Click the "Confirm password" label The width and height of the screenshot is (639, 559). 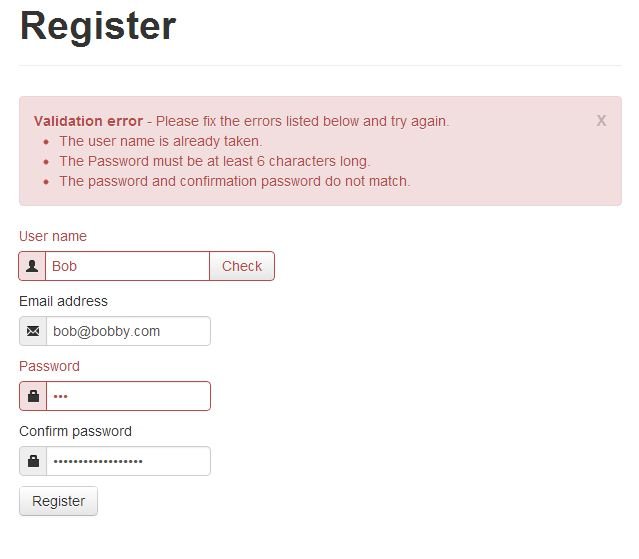click(x=75, y=431)
